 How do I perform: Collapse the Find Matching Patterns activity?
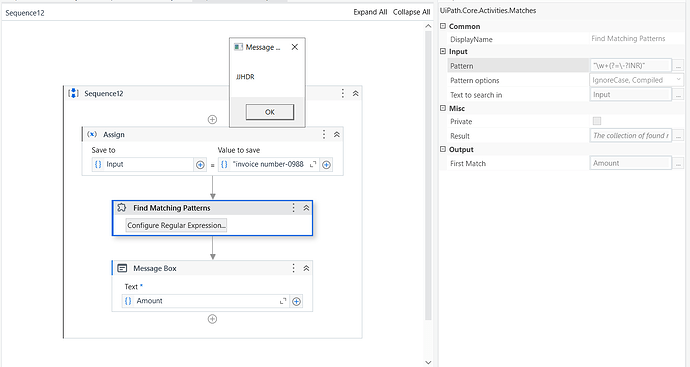coord(306,208)
